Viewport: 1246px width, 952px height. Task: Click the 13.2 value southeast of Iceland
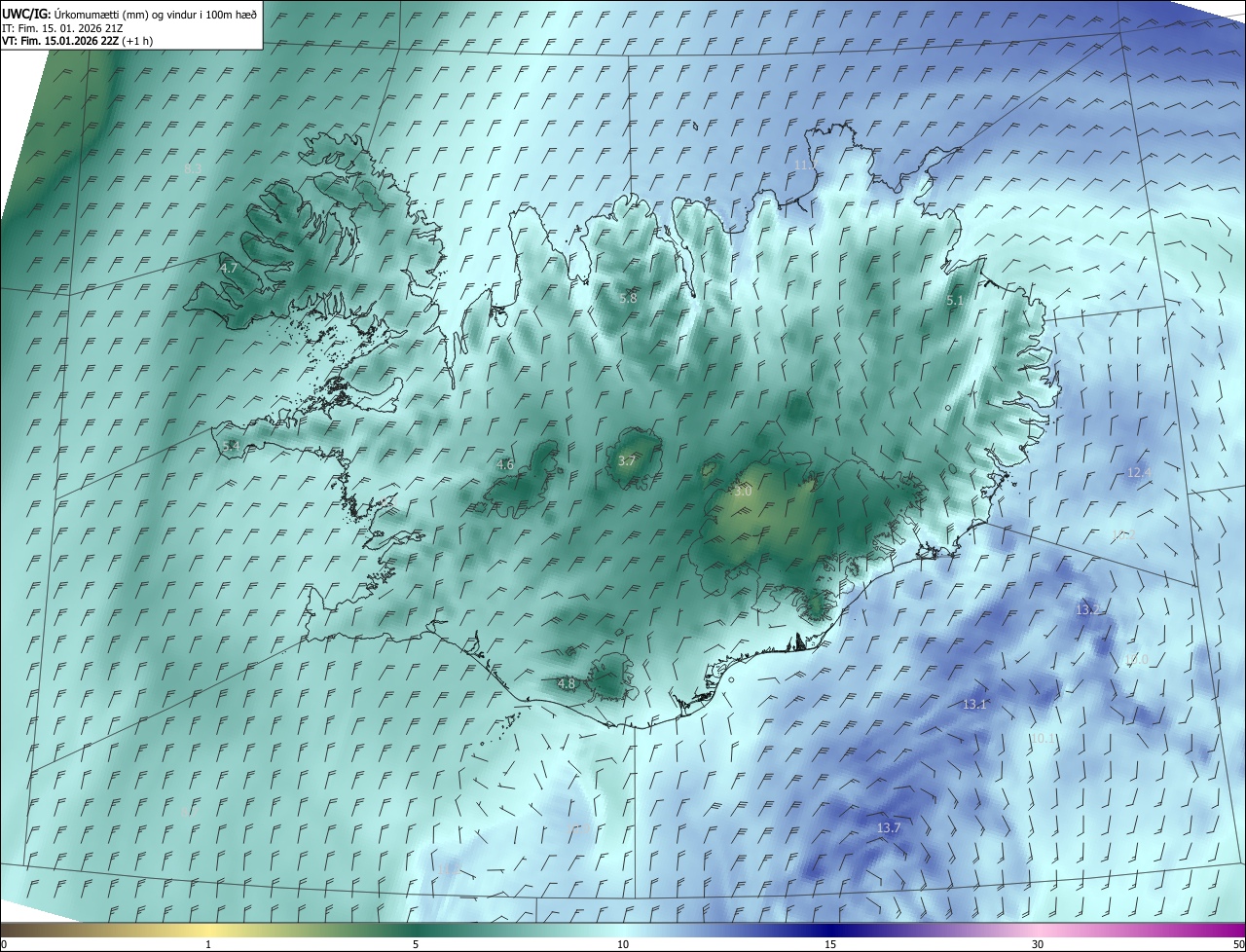pos(1087,609)
